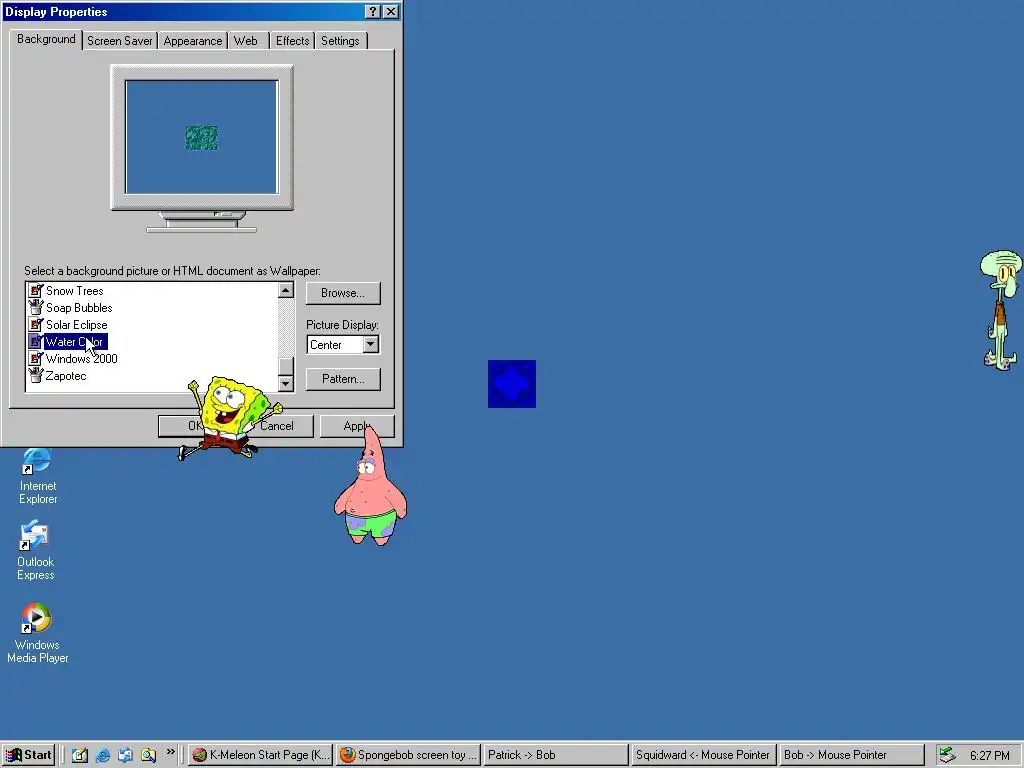Switch to K-Meleon Start Page taskbar window

(261, 755)
